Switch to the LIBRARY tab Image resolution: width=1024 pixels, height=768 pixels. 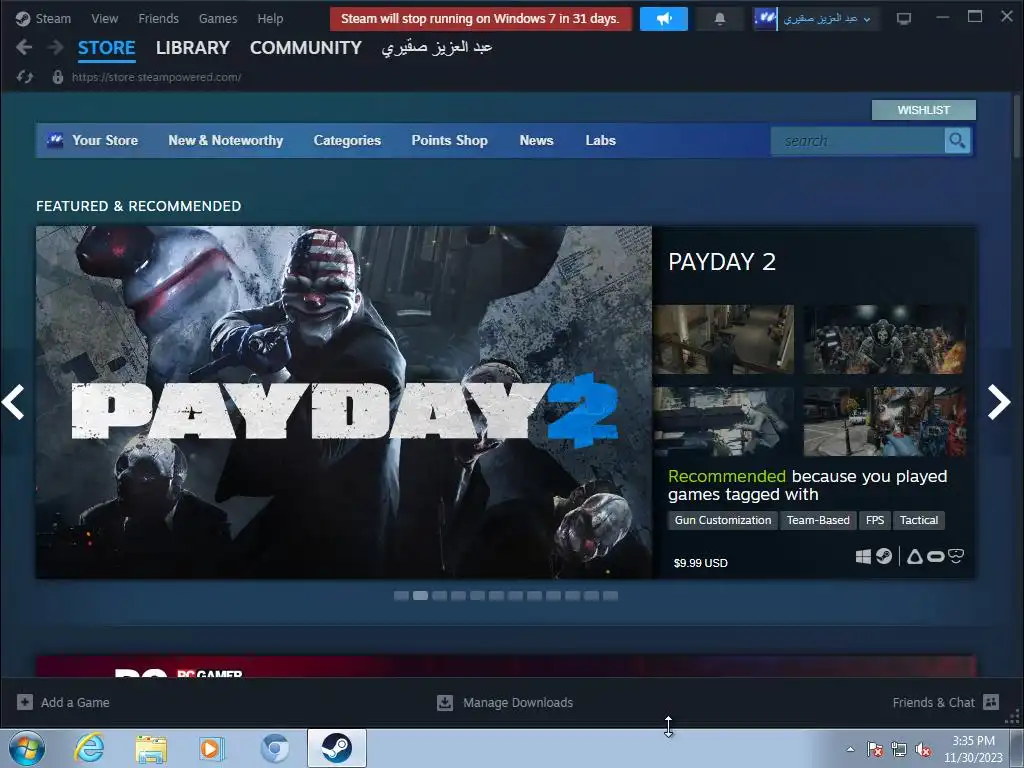pos(193,48)
